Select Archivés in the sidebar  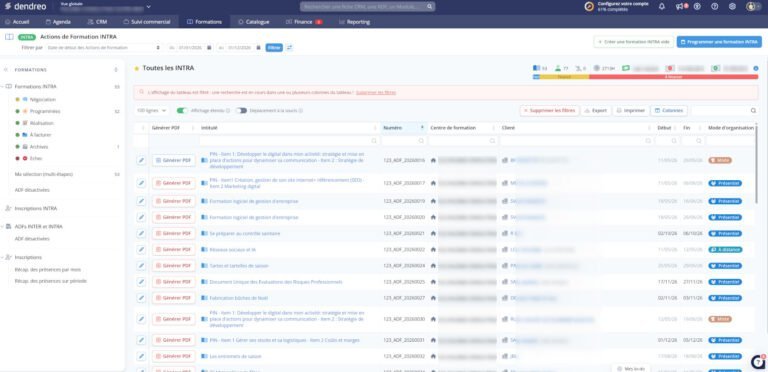coord(39,146)
